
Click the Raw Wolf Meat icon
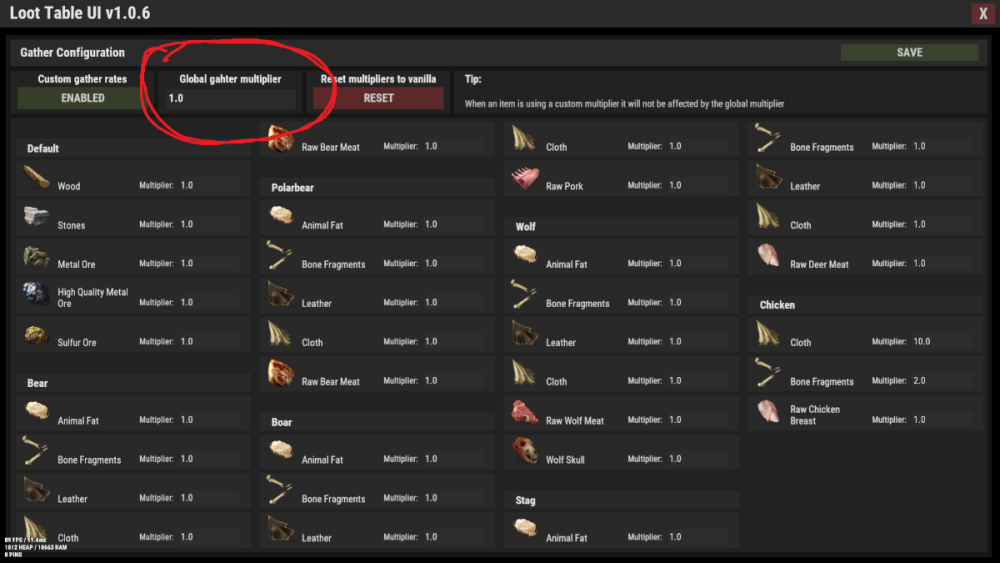[525, 412]
